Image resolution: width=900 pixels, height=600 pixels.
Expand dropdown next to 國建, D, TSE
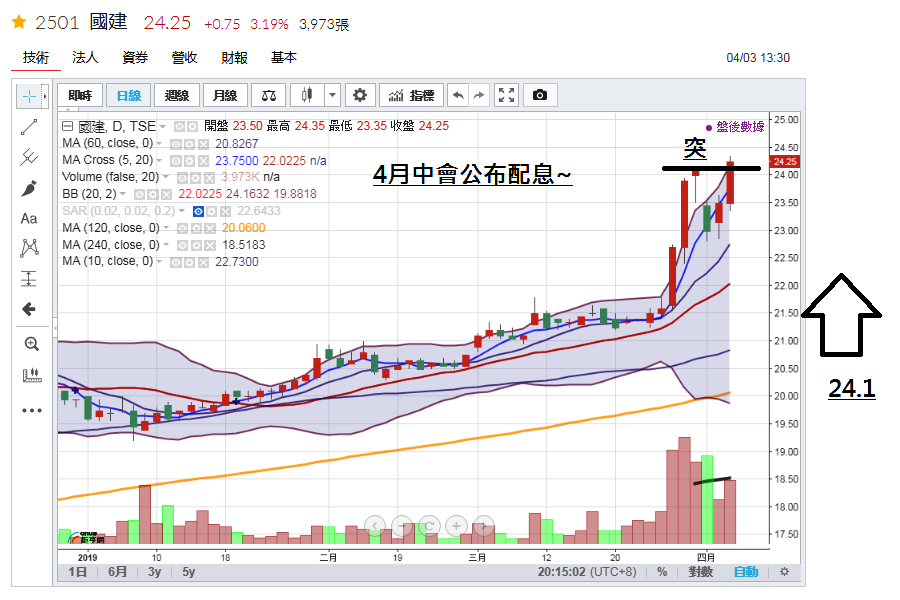(163, 127)
